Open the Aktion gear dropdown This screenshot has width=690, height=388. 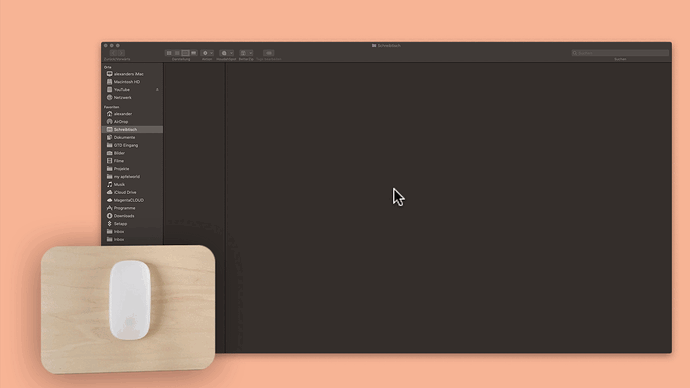point(207,53)
